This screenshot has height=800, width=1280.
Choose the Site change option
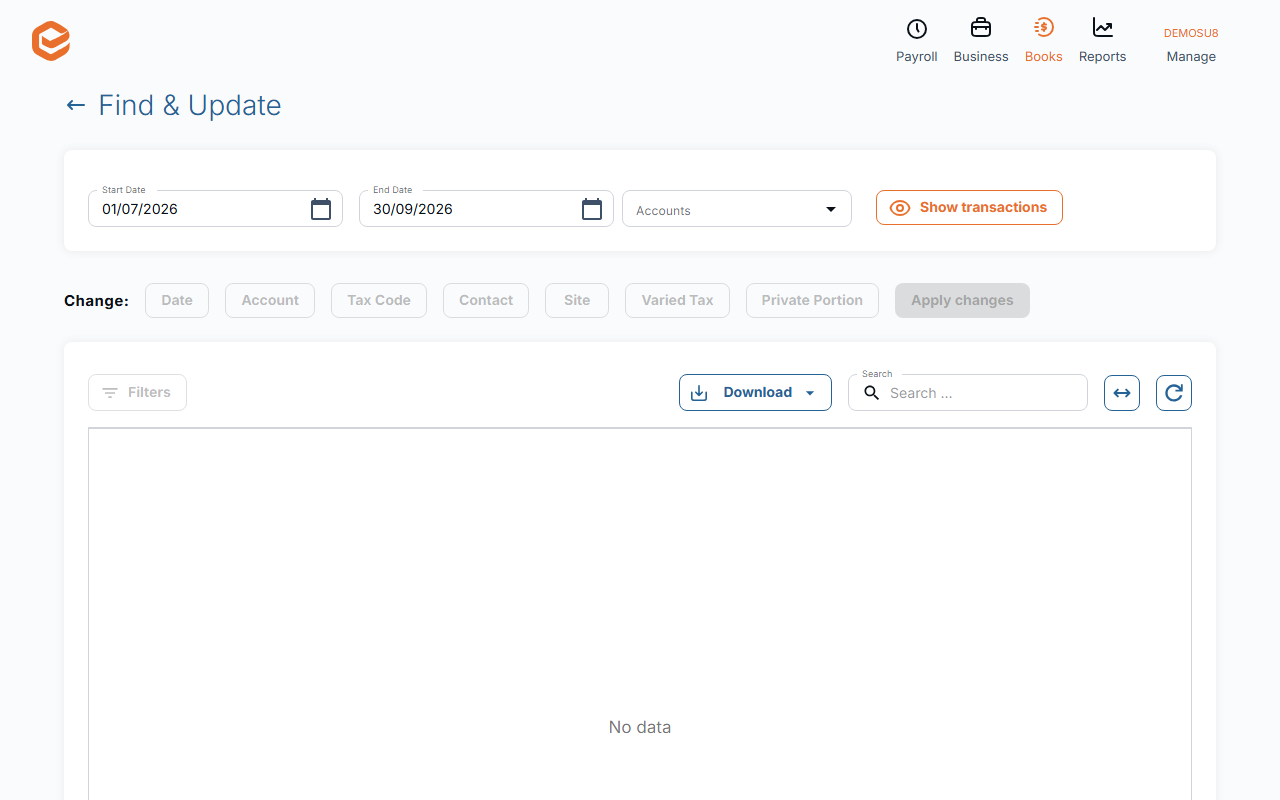tap(577, 300)
